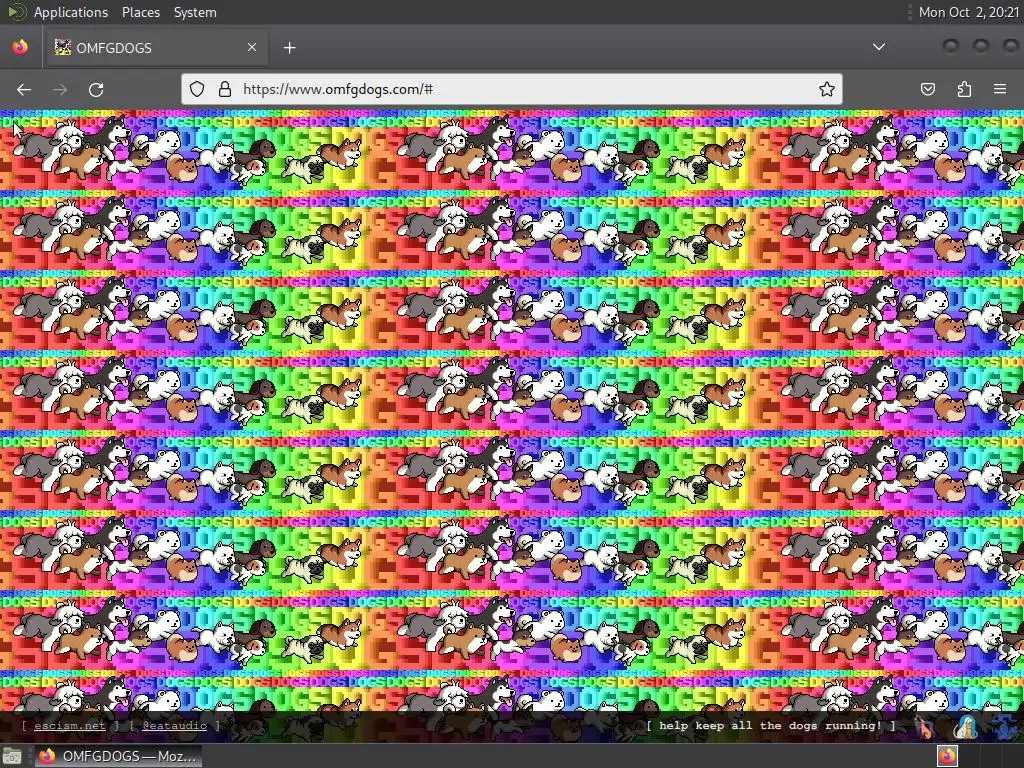Screen dimensions: 1024x768
Task: View site security via the padlock icon
Action: pyautogui.click(x=225, y=89)
